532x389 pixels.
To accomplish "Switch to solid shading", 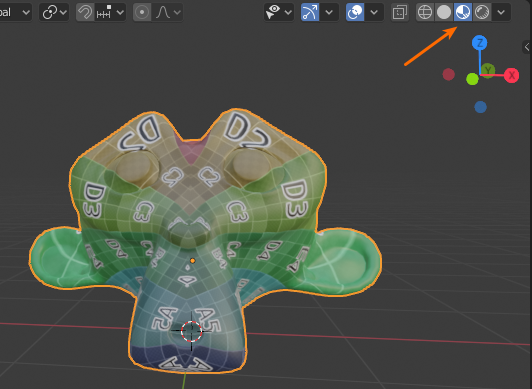I will click(444, 13).
